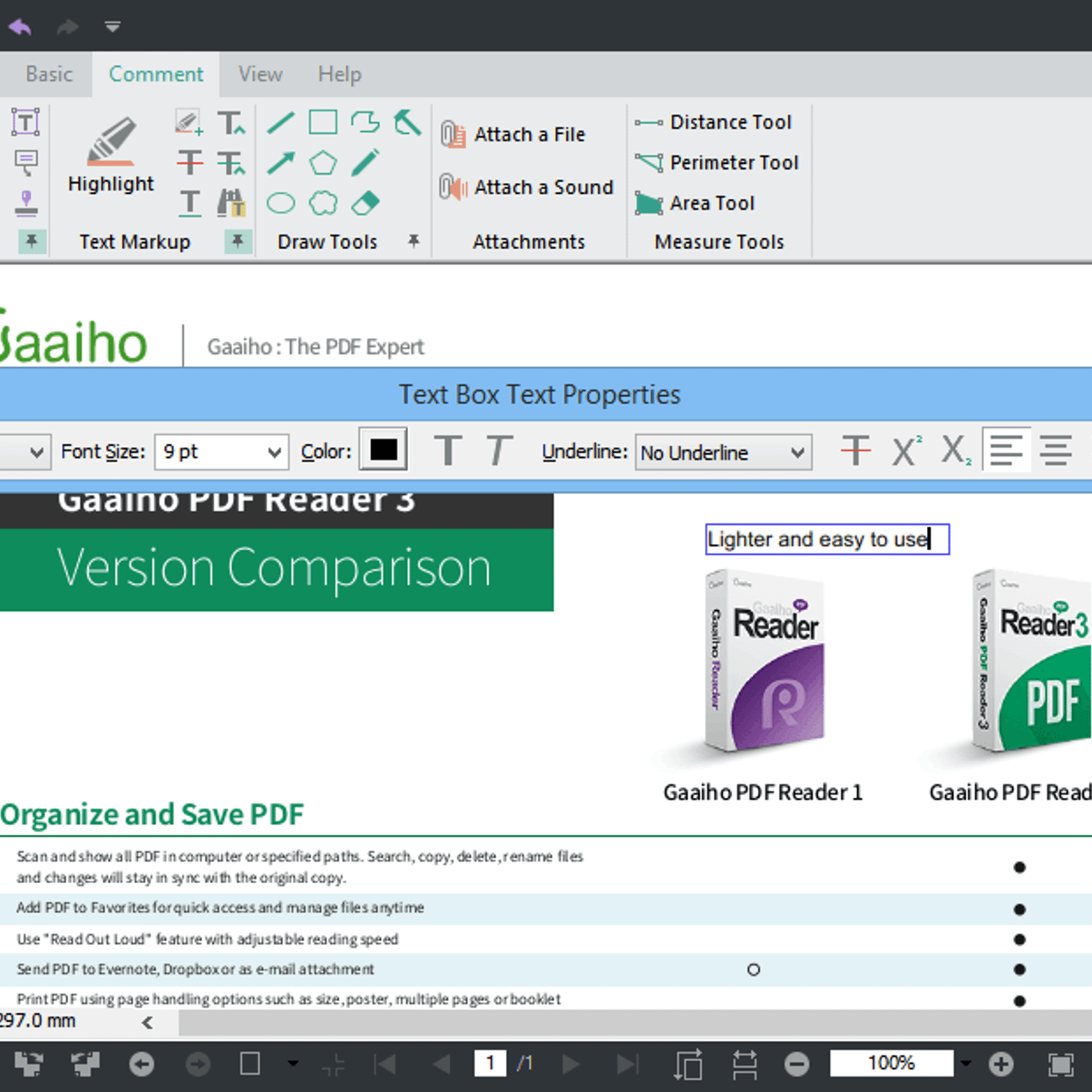Viewport: 1092px width, 1092px height.
Task: Select the Insert Text markup icon
Action: point(231,123)
